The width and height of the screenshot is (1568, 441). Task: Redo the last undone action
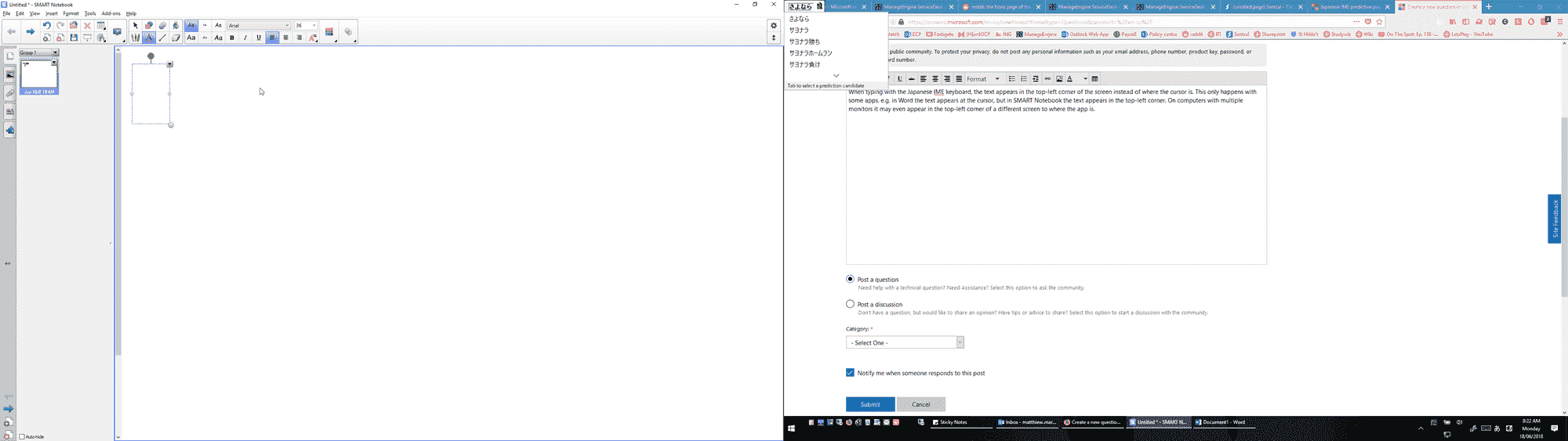[60, 25]
